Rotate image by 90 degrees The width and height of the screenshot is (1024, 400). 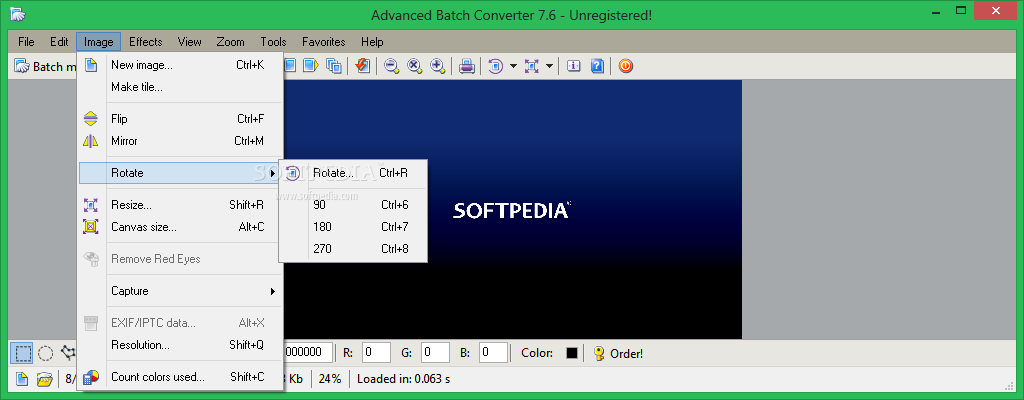(x=353, y=205)
